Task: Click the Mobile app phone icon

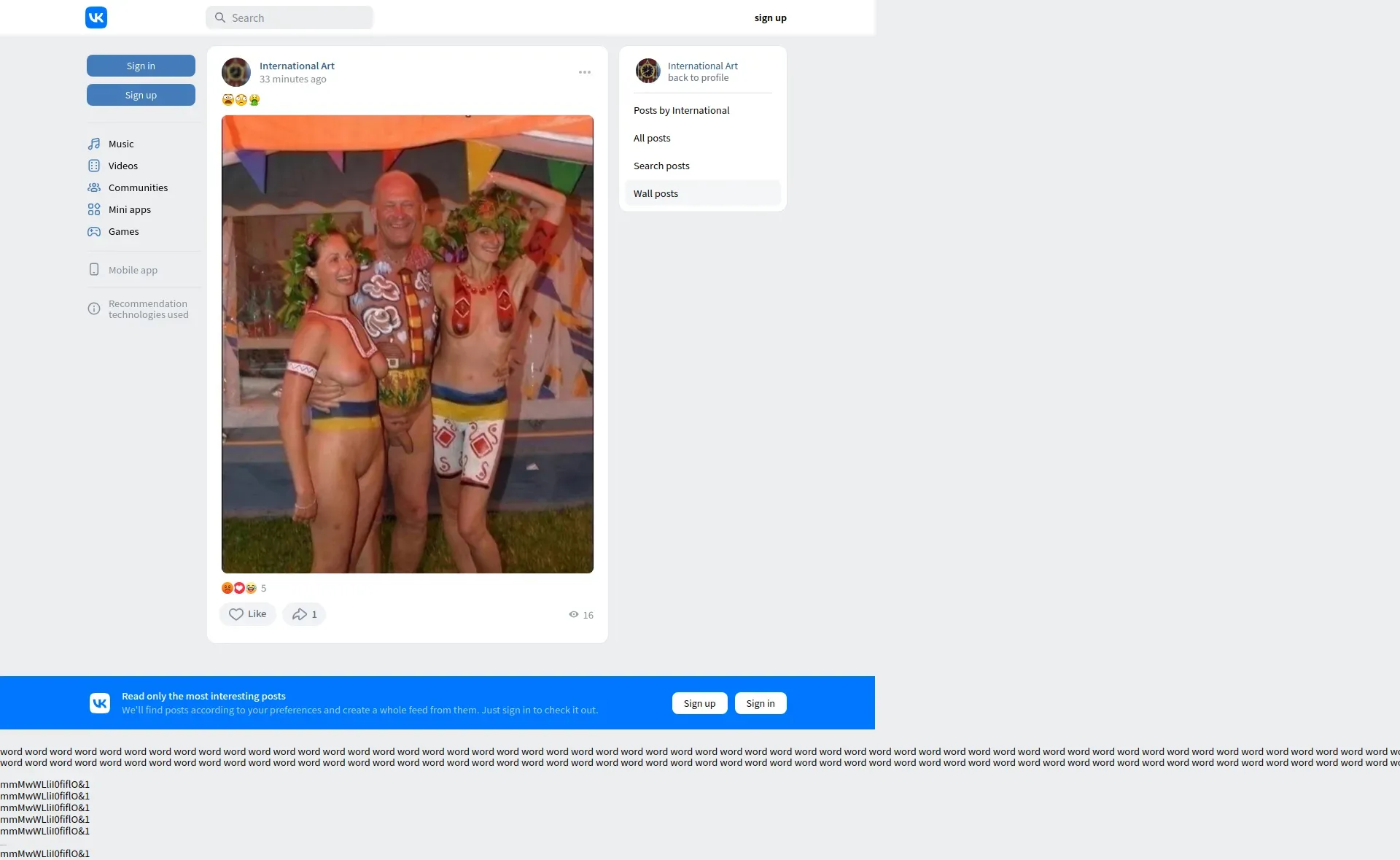Action: click(94, 269)
